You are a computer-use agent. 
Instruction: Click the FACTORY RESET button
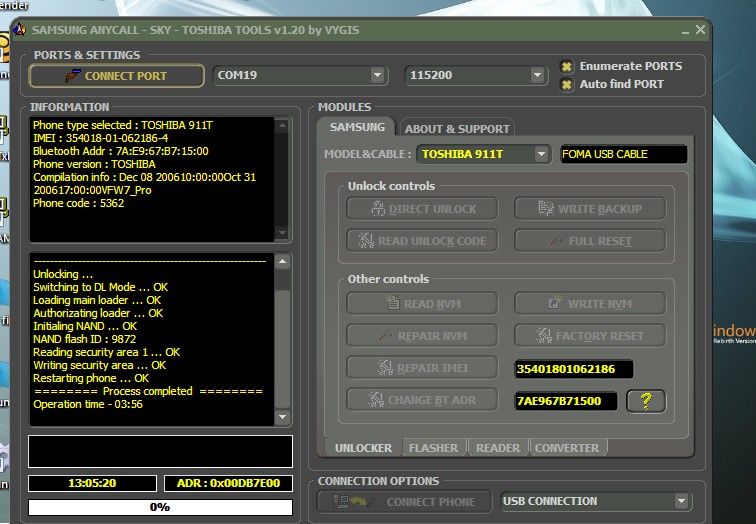[590, 336]
